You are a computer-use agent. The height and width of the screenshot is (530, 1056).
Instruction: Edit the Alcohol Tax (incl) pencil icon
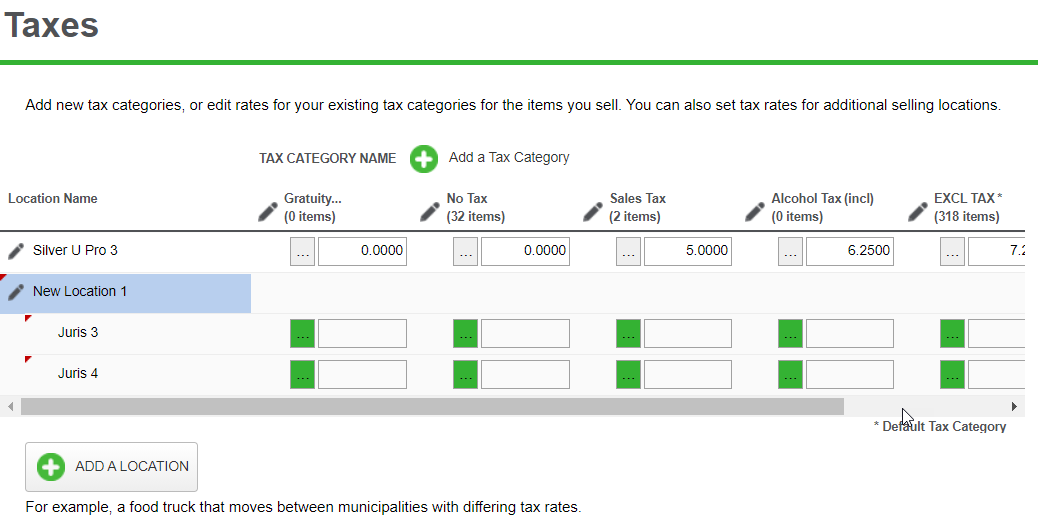point(754,211)
